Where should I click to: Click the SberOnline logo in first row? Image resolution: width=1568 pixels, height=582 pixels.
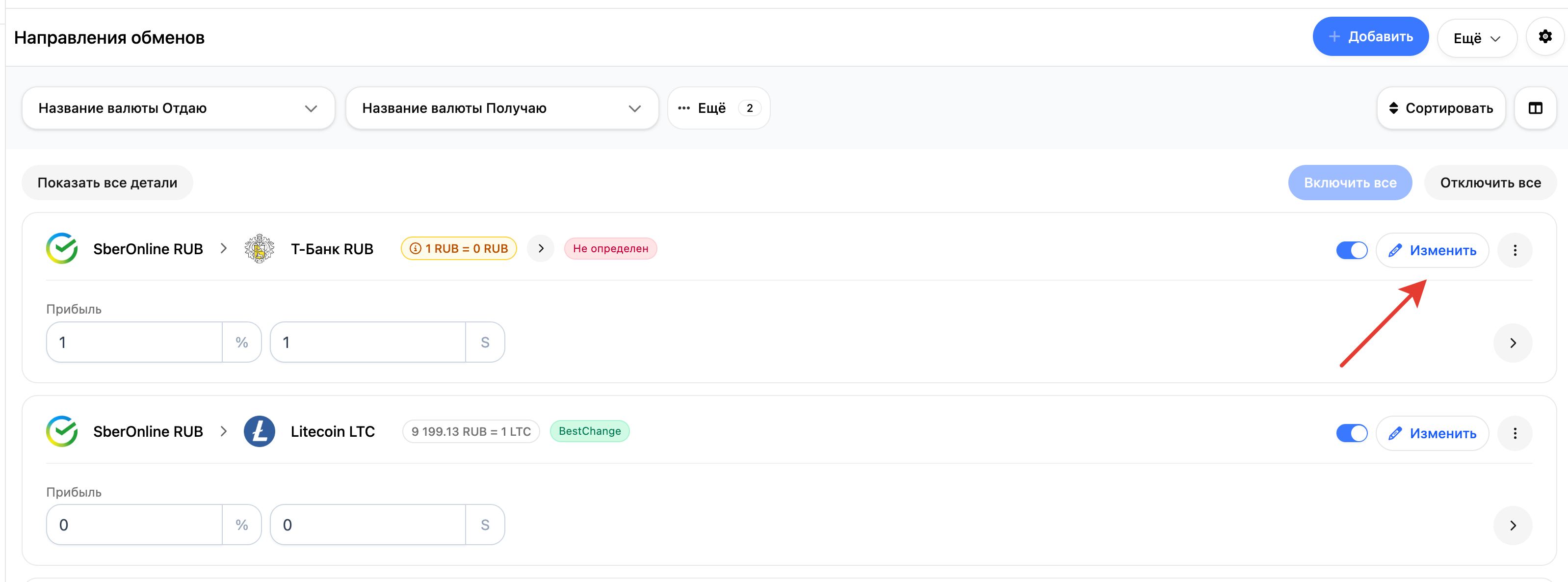(62, 248)
